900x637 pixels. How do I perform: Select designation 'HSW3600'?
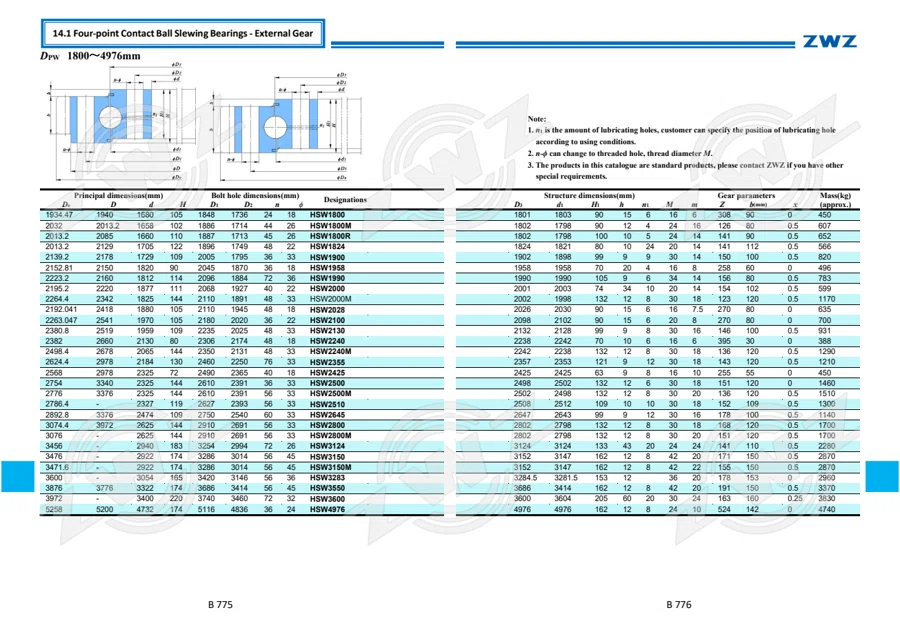click(x=327, y=499)
